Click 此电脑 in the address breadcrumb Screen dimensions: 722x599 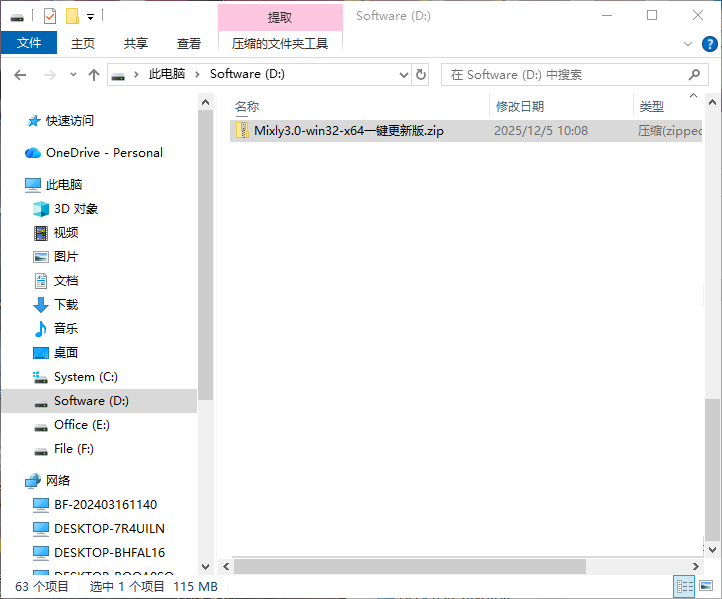coord(167,74)
